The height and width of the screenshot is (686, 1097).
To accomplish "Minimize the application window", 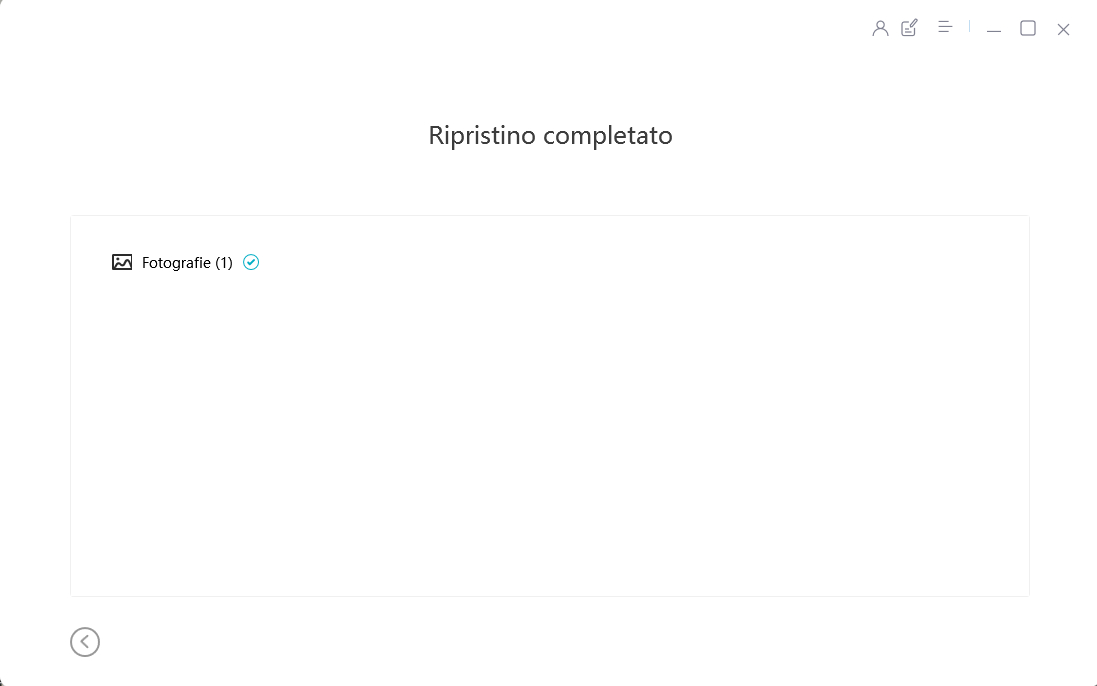I will (x=993, y=29).
